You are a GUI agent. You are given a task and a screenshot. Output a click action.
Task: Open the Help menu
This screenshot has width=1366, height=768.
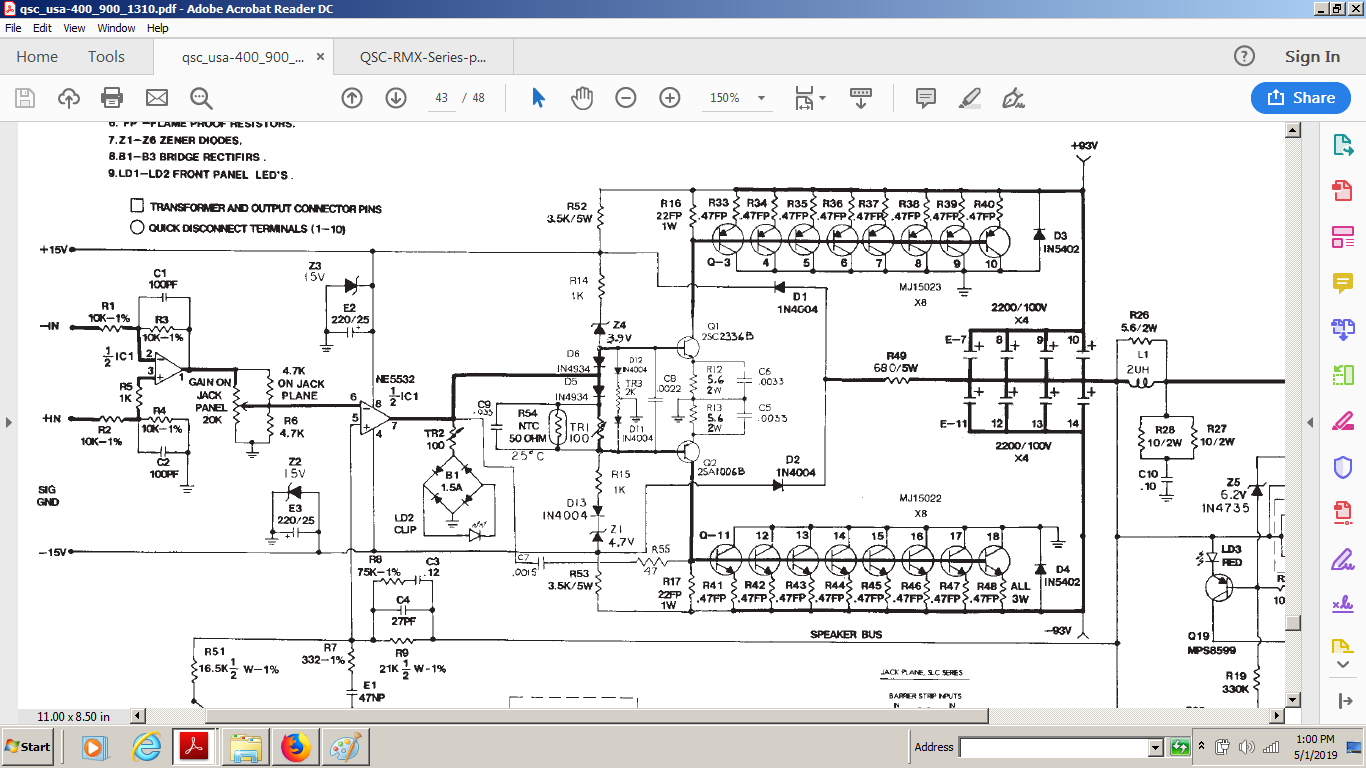point(158,28)
